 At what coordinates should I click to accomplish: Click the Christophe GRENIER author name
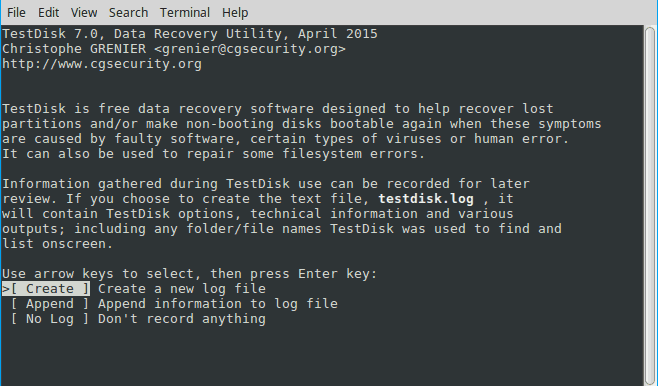(x=74, y=49)
